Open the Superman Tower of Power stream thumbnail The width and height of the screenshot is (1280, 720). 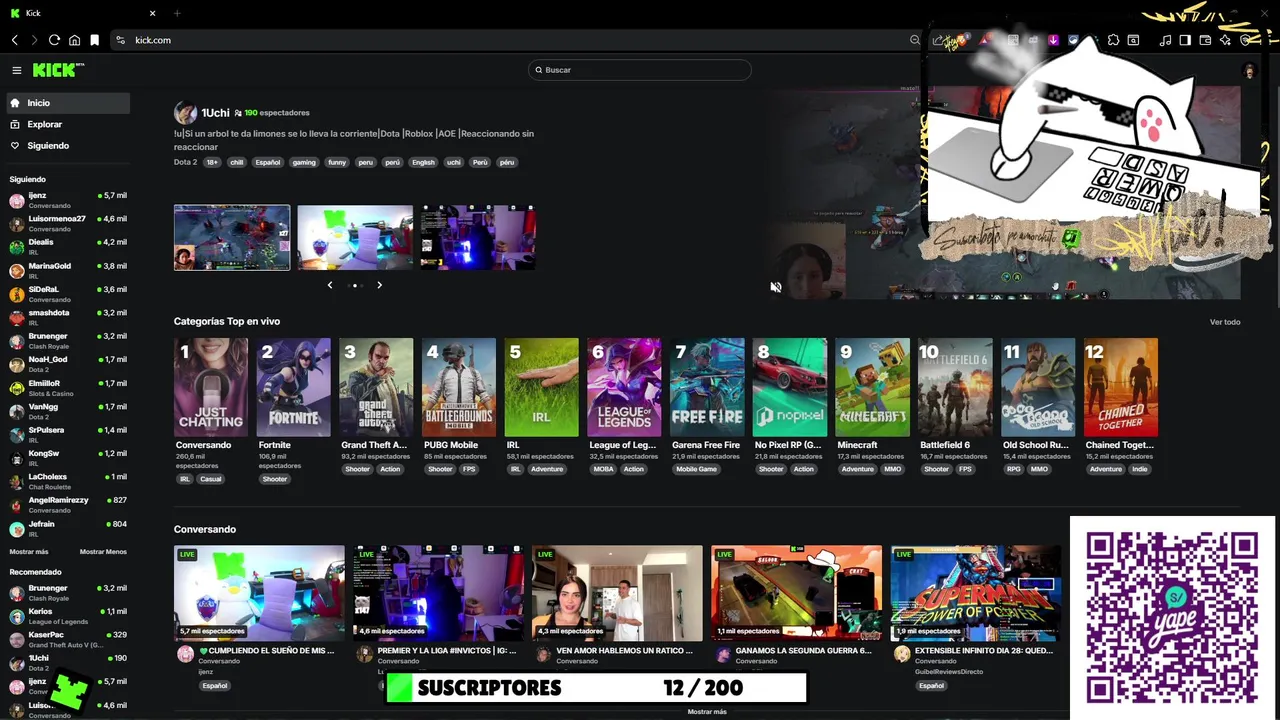pyautogui.click(x=976, y=593)
